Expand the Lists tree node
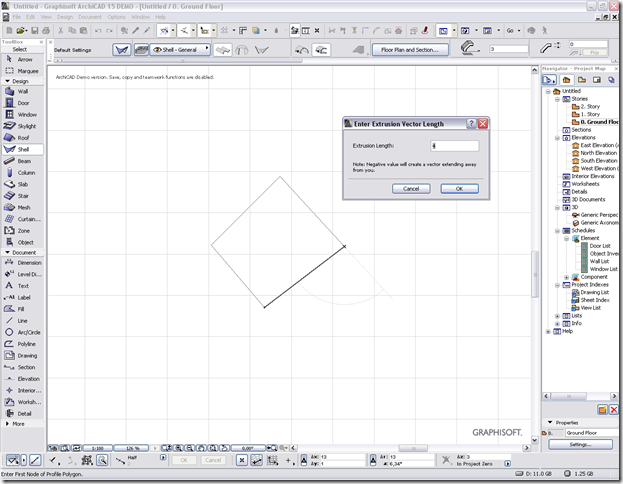 tap(557, 316)
